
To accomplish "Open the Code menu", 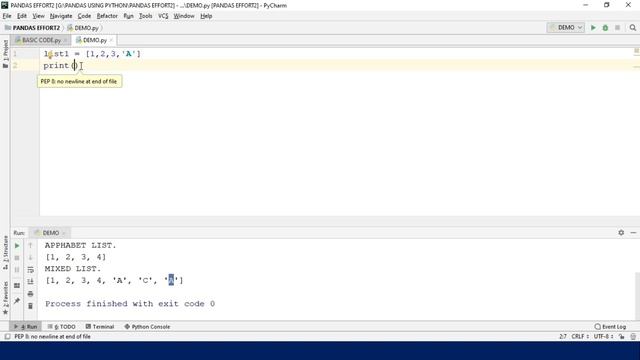I will [84, 16].
